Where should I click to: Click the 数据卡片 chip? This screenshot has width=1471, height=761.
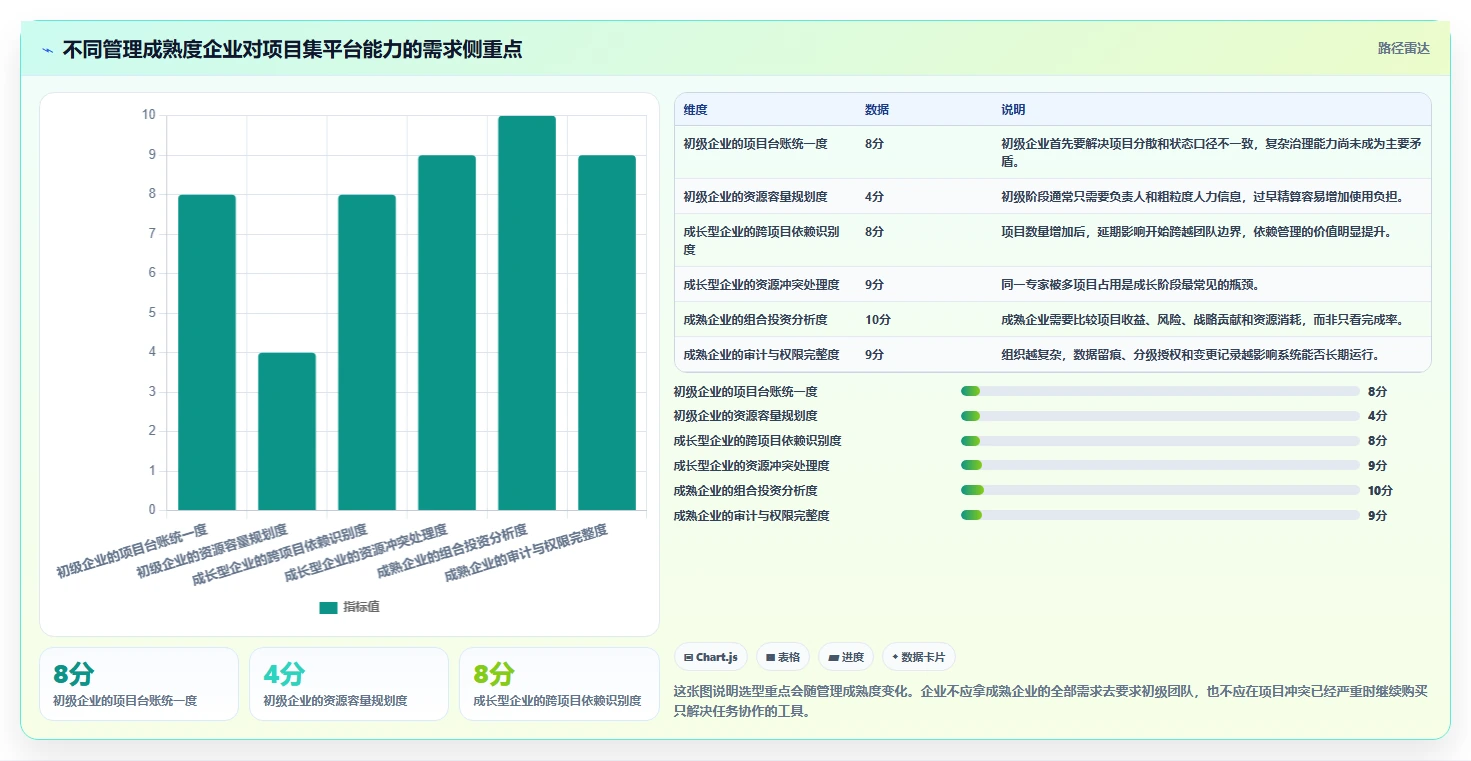[918, 657]
